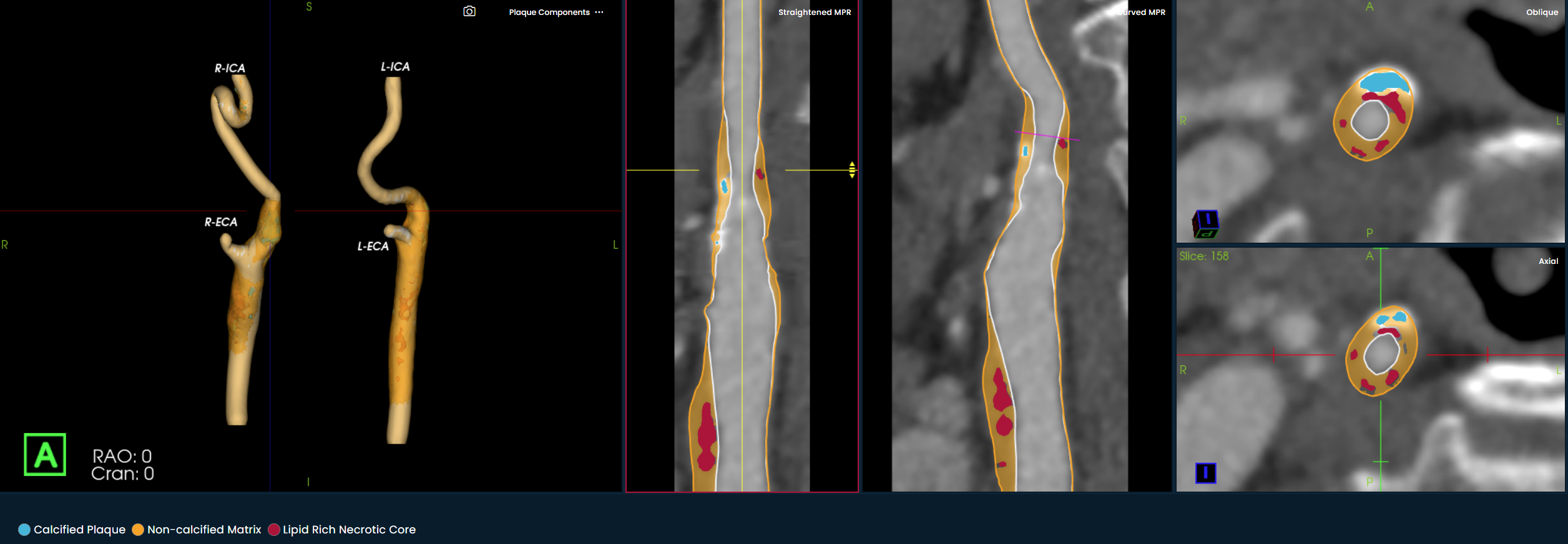1568x544 pixels.
Task: Toggle the Calcified Plaque legend swatch
Action: (x=24, y=530)
